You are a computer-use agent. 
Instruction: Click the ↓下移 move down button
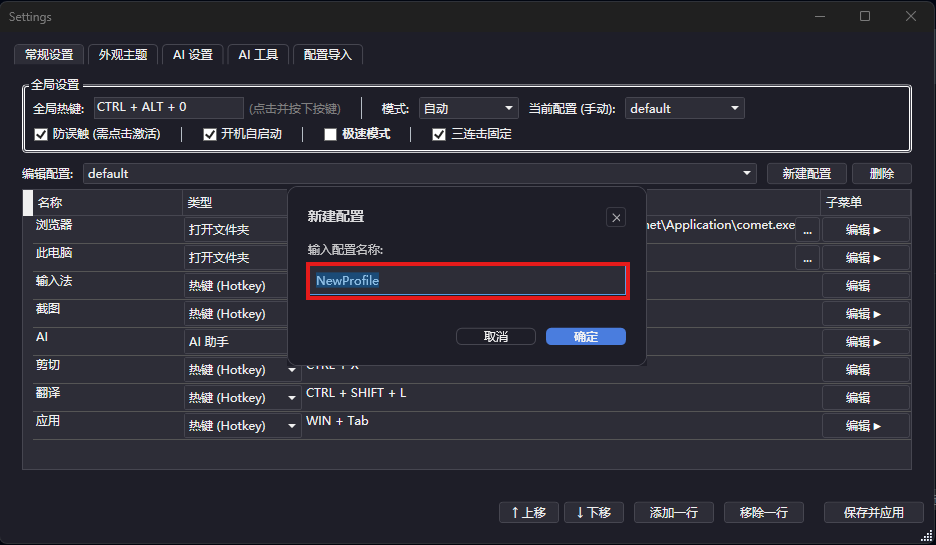point(594,512)
